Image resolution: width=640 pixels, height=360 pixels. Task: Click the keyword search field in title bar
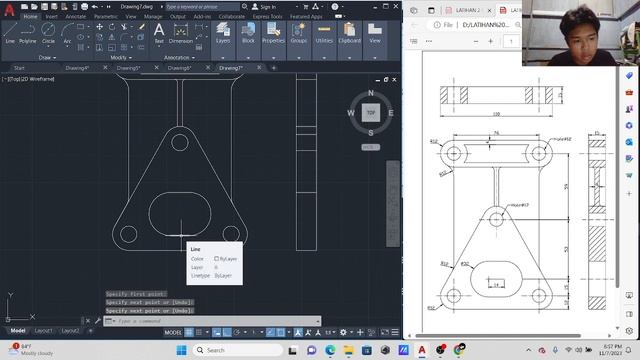tap(202, 7)
